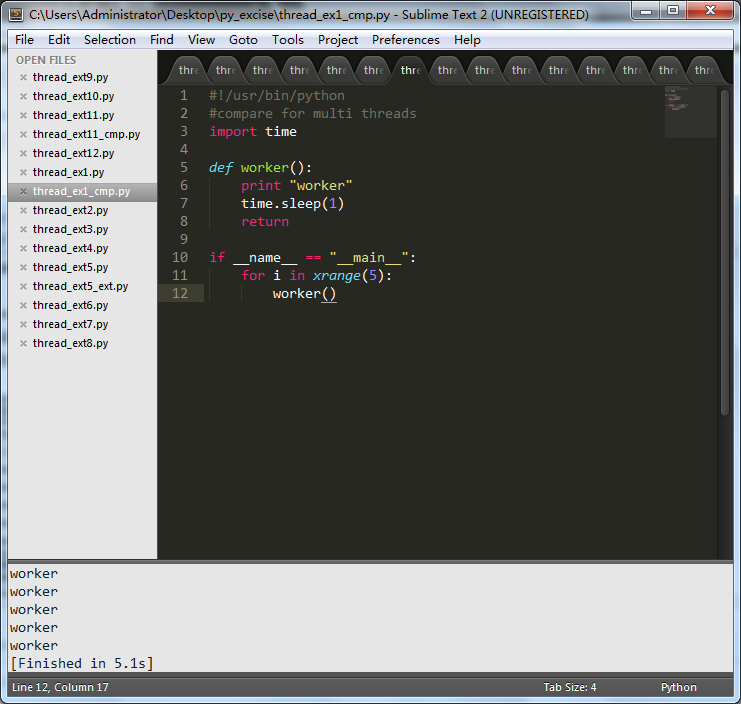
Task: Click the x next to thread_ext8.py
Action: 23,344
